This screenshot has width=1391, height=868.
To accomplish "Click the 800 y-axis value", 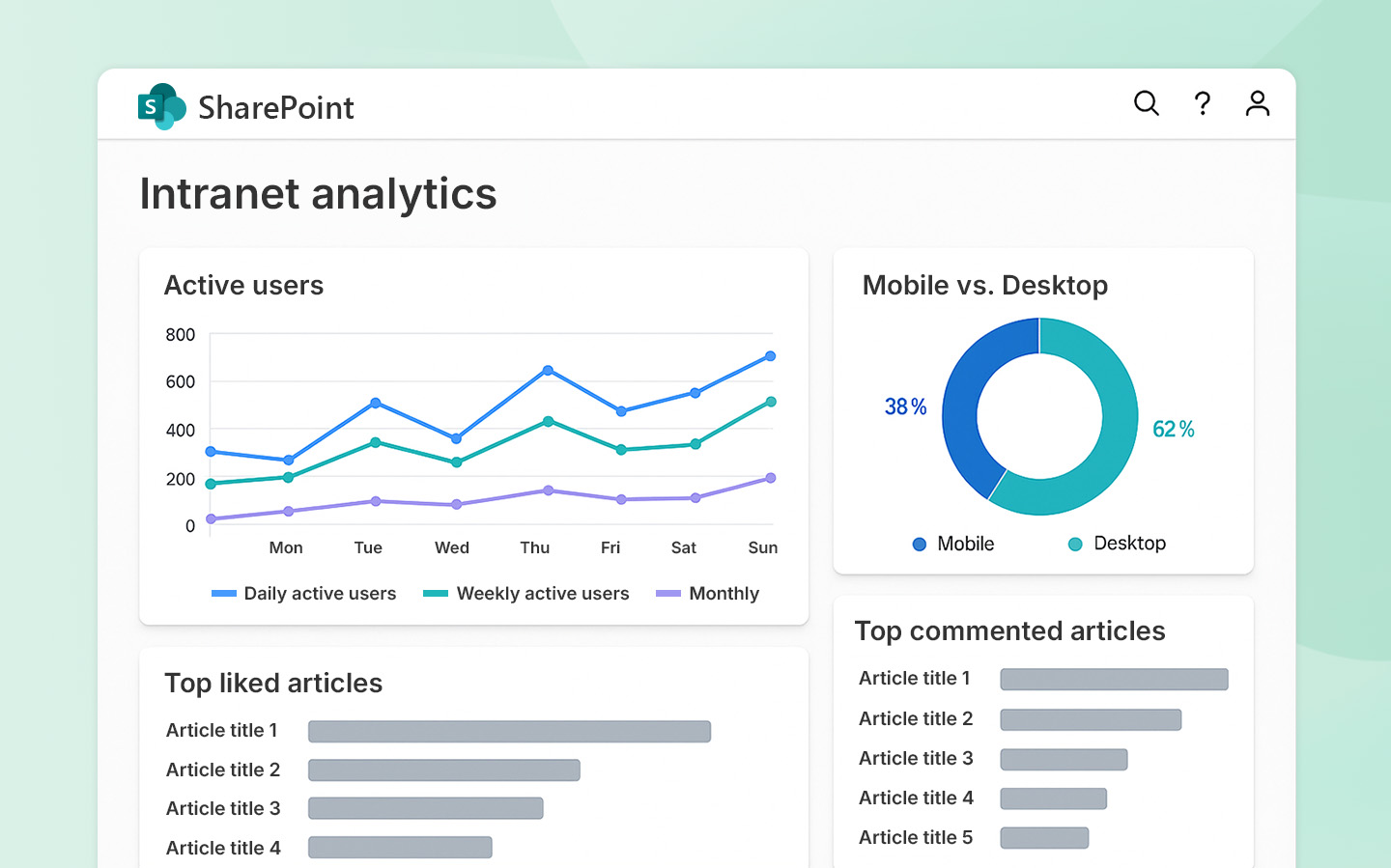I will coord(181,335).
